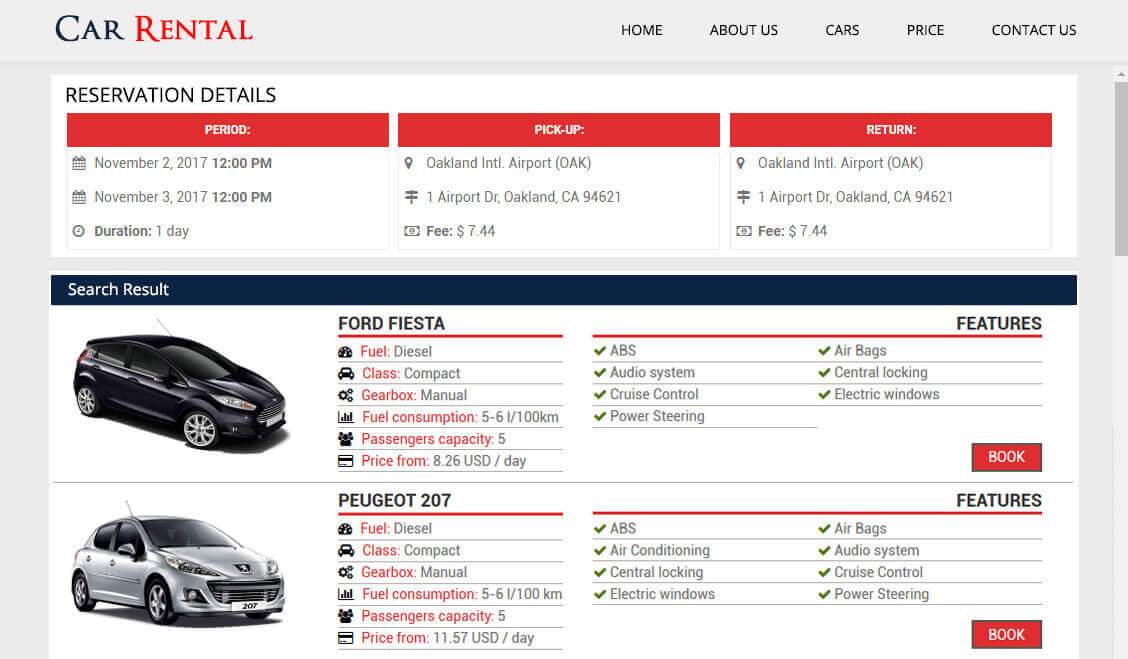This screenshot has width=1128, height=659.
Task: Click Ford Fiesta 'Central locking' feature
Action: 881,373
